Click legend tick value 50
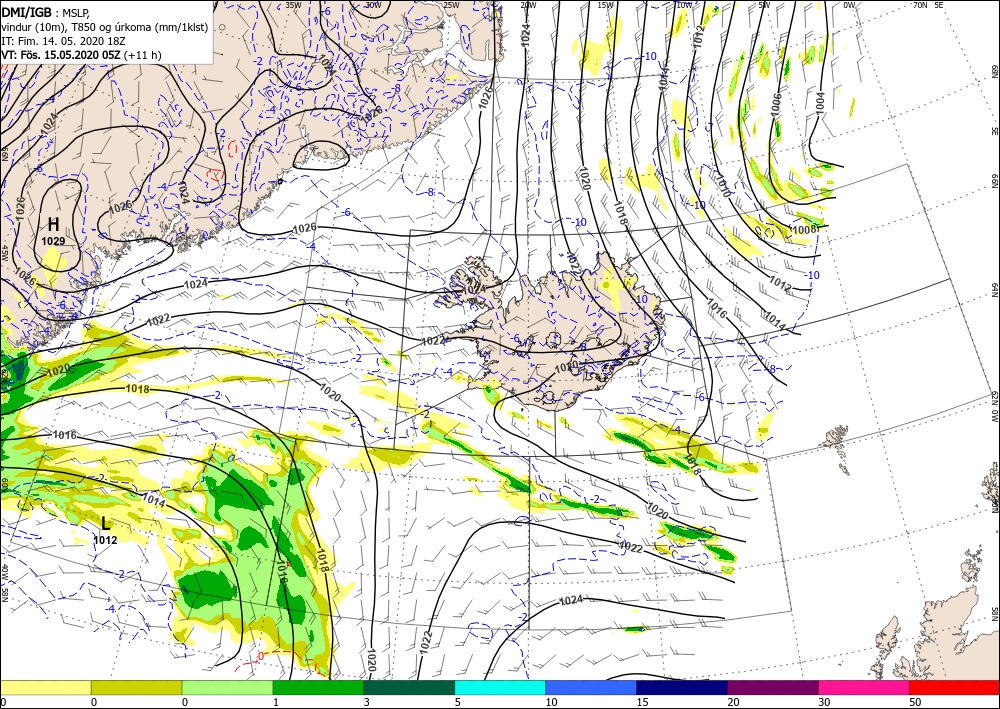 point(915,702)
